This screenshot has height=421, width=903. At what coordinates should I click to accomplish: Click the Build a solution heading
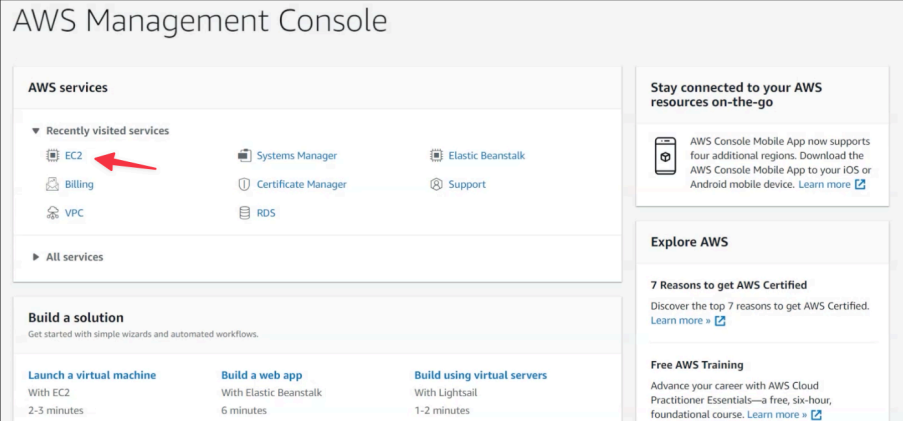coord(75,317)
